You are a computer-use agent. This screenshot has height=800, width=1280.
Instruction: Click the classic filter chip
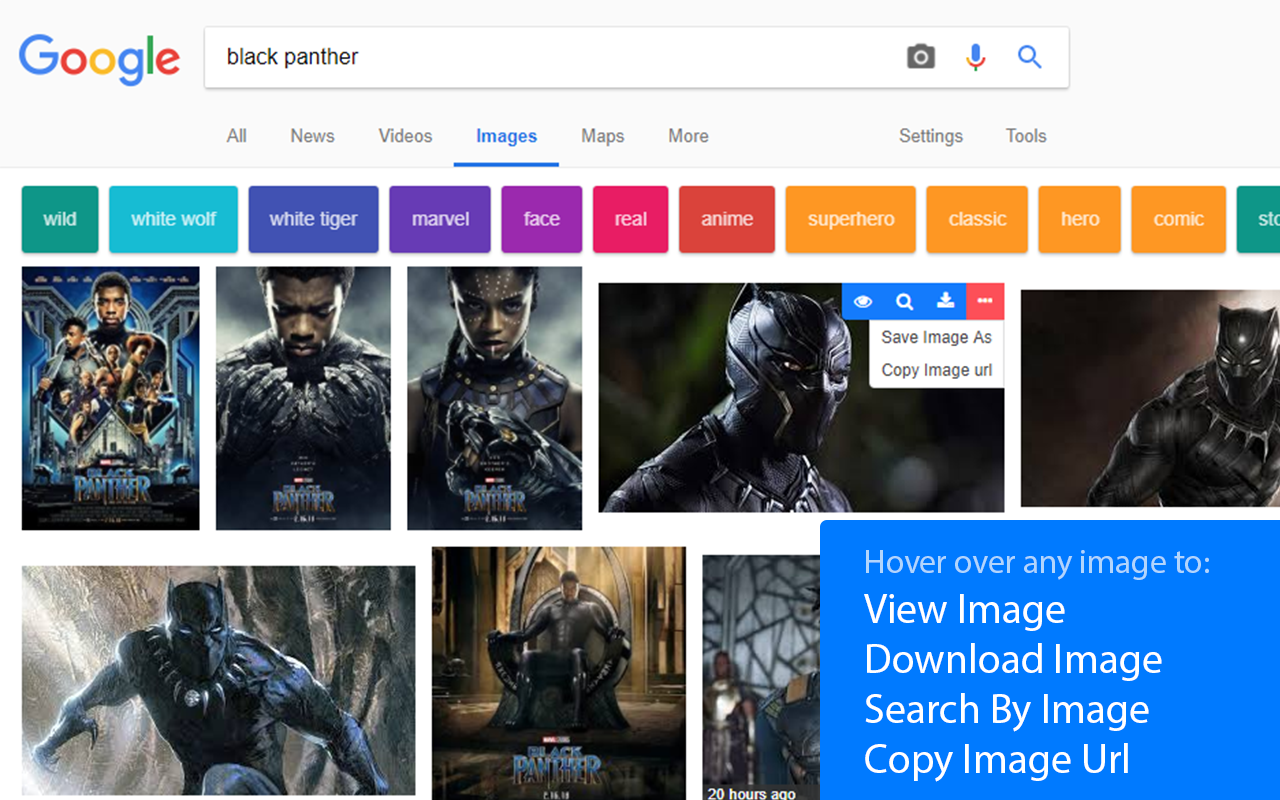point(977,219)
